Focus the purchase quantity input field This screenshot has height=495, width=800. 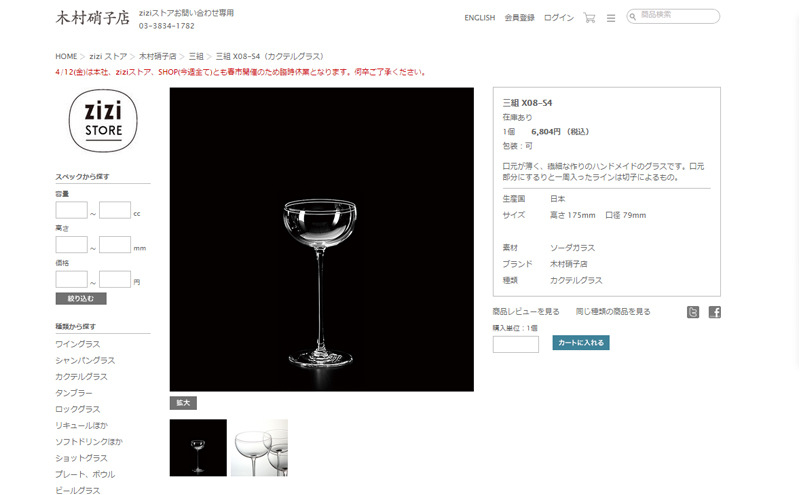coord(515,344)
